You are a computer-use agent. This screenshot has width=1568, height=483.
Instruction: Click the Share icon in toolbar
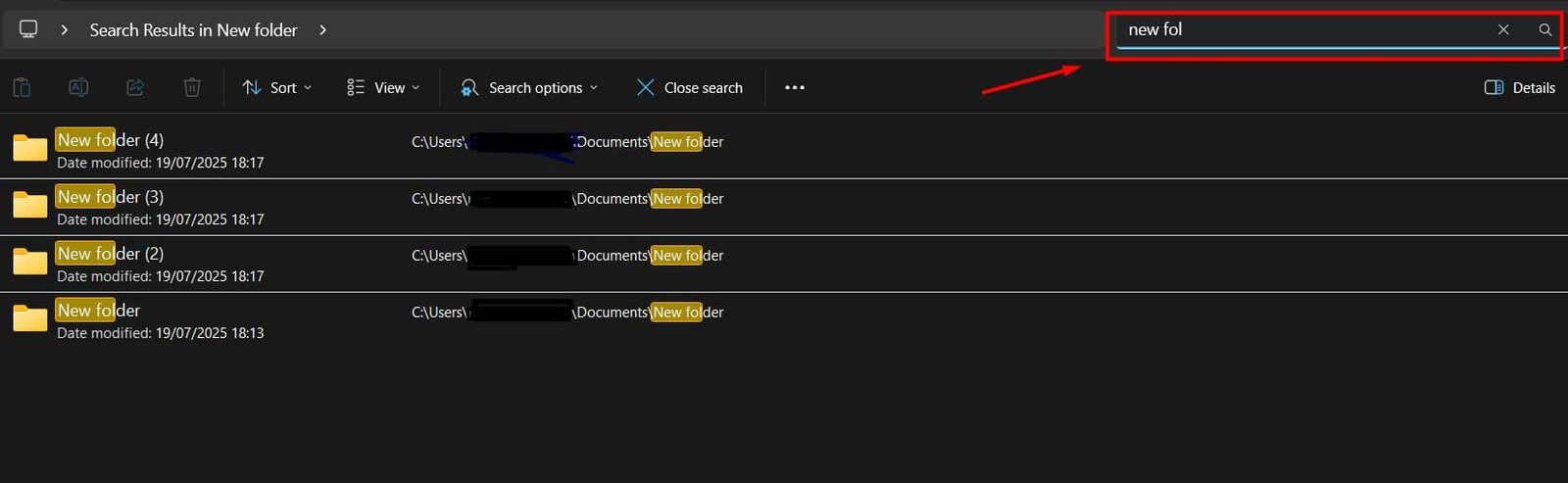135,87
